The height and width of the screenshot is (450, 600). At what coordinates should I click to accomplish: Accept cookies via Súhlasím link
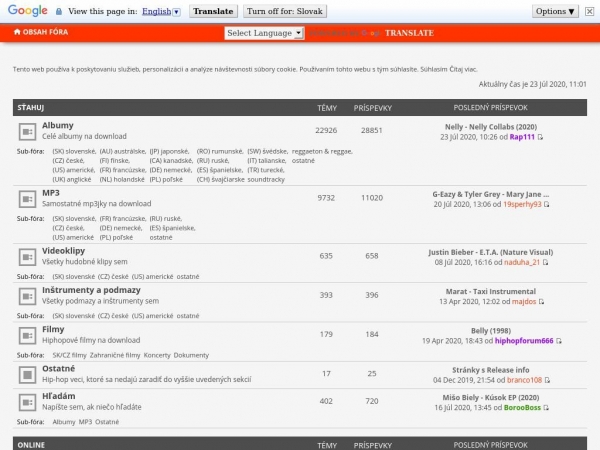pyautogui.click(x=434, y=69)
